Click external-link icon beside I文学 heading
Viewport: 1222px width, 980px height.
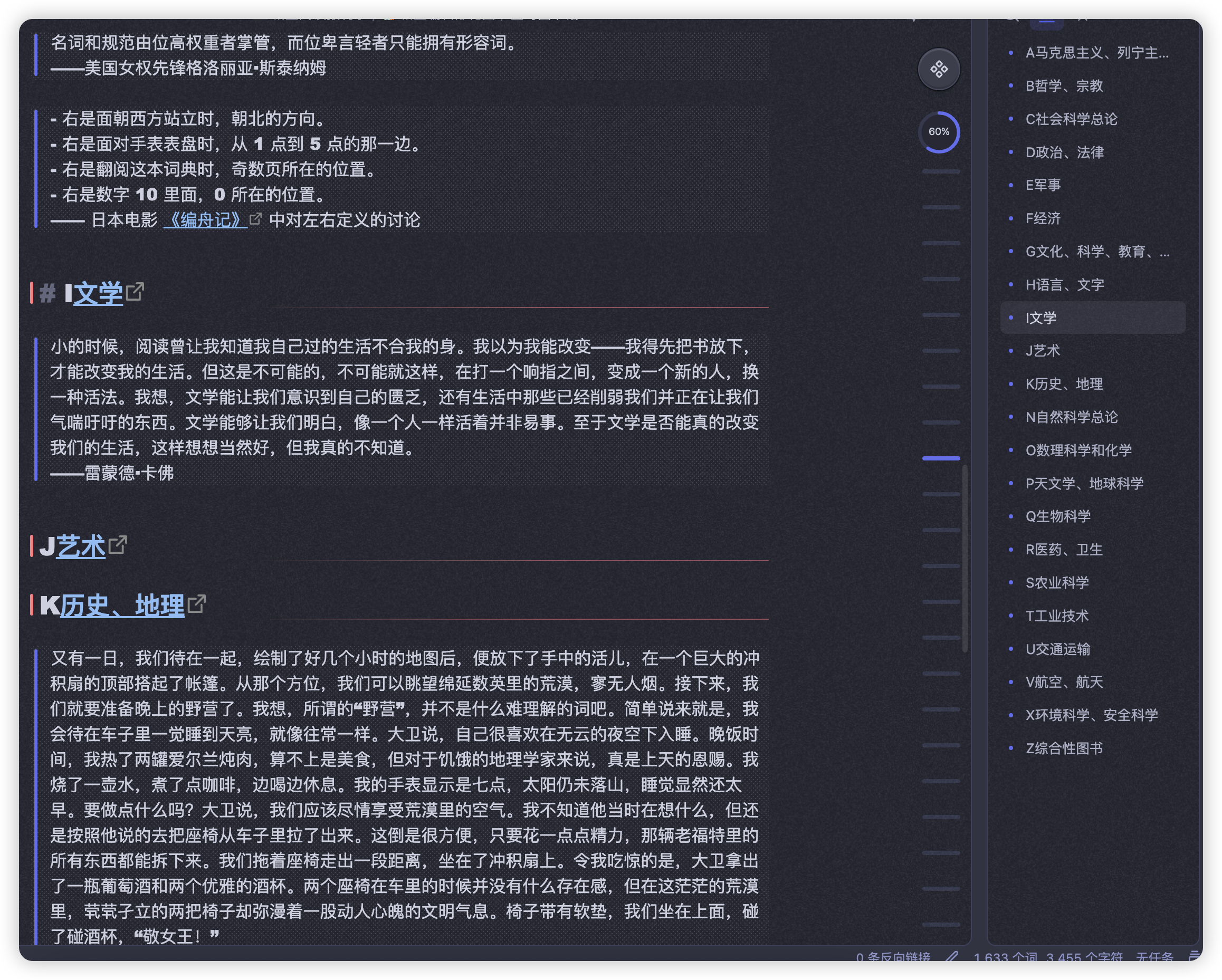135,292
